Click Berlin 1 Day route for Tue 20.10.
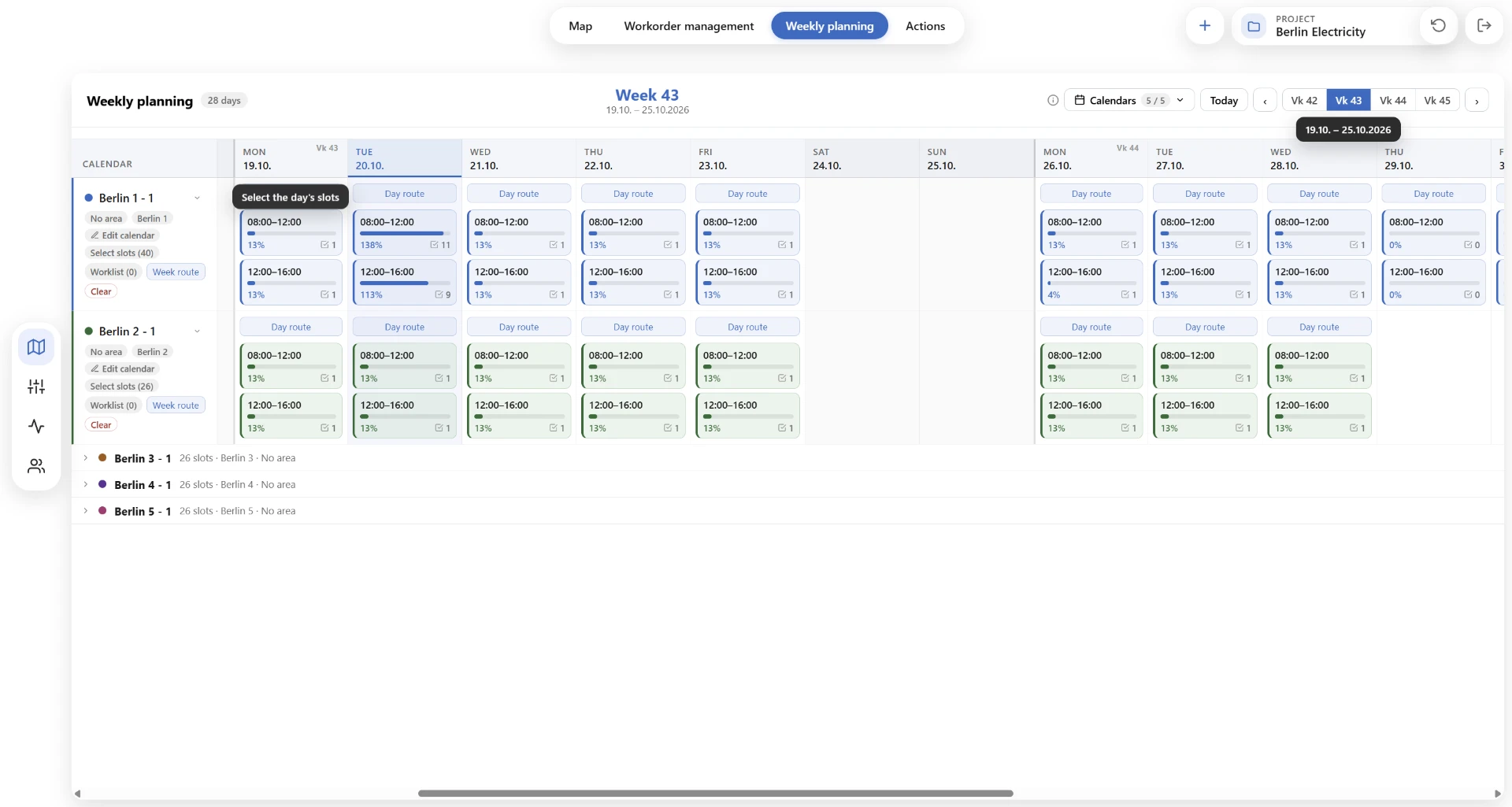The width and height of the screenshot is (1512, 807). [404, 194]
